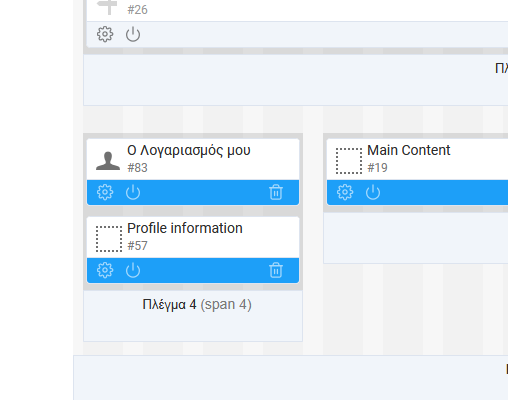Click the #83 module ID
508x400 pixels.
coord(137,168)
